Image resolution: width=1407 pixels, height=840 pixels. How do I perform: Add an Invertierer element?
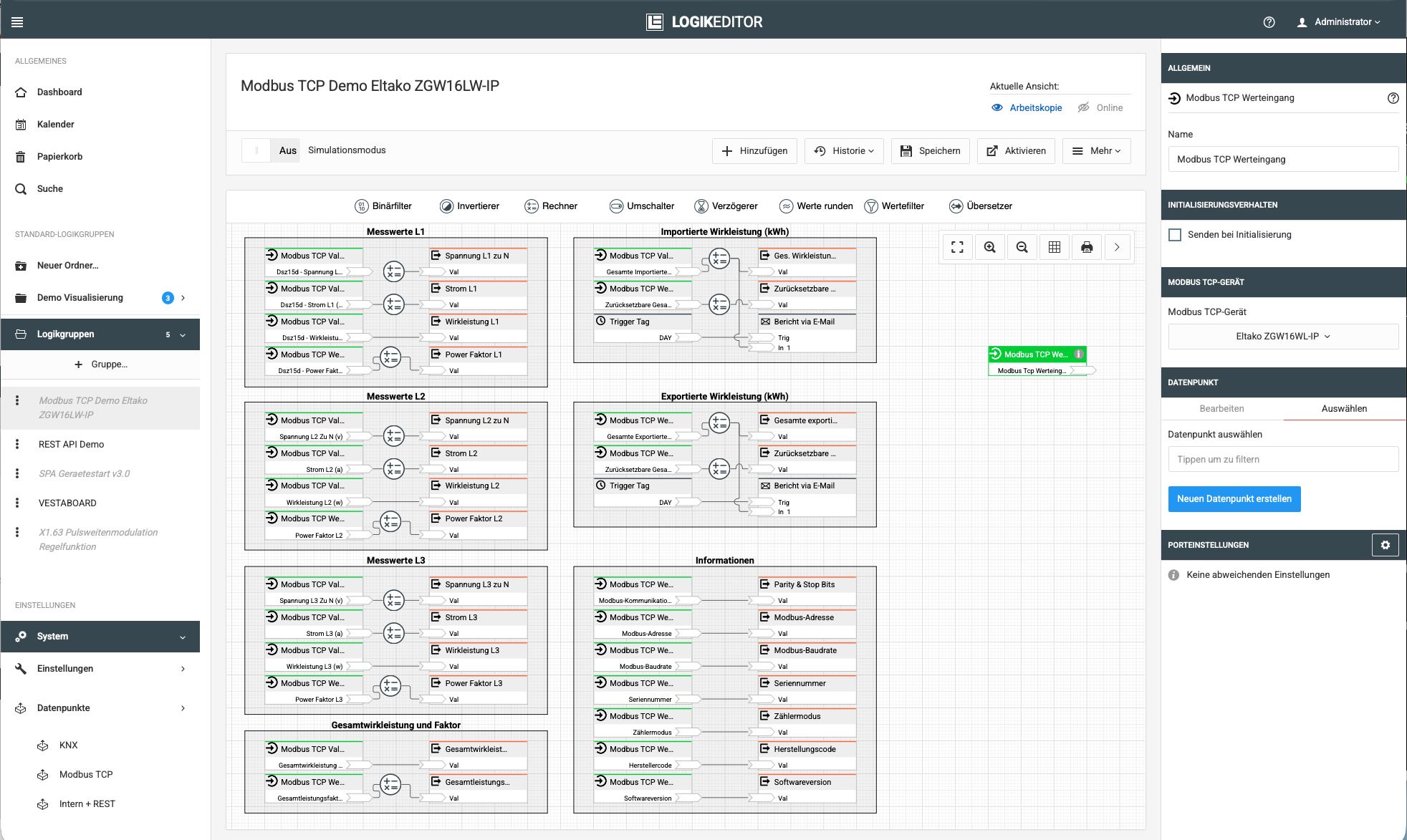click(x=469, y=206)
